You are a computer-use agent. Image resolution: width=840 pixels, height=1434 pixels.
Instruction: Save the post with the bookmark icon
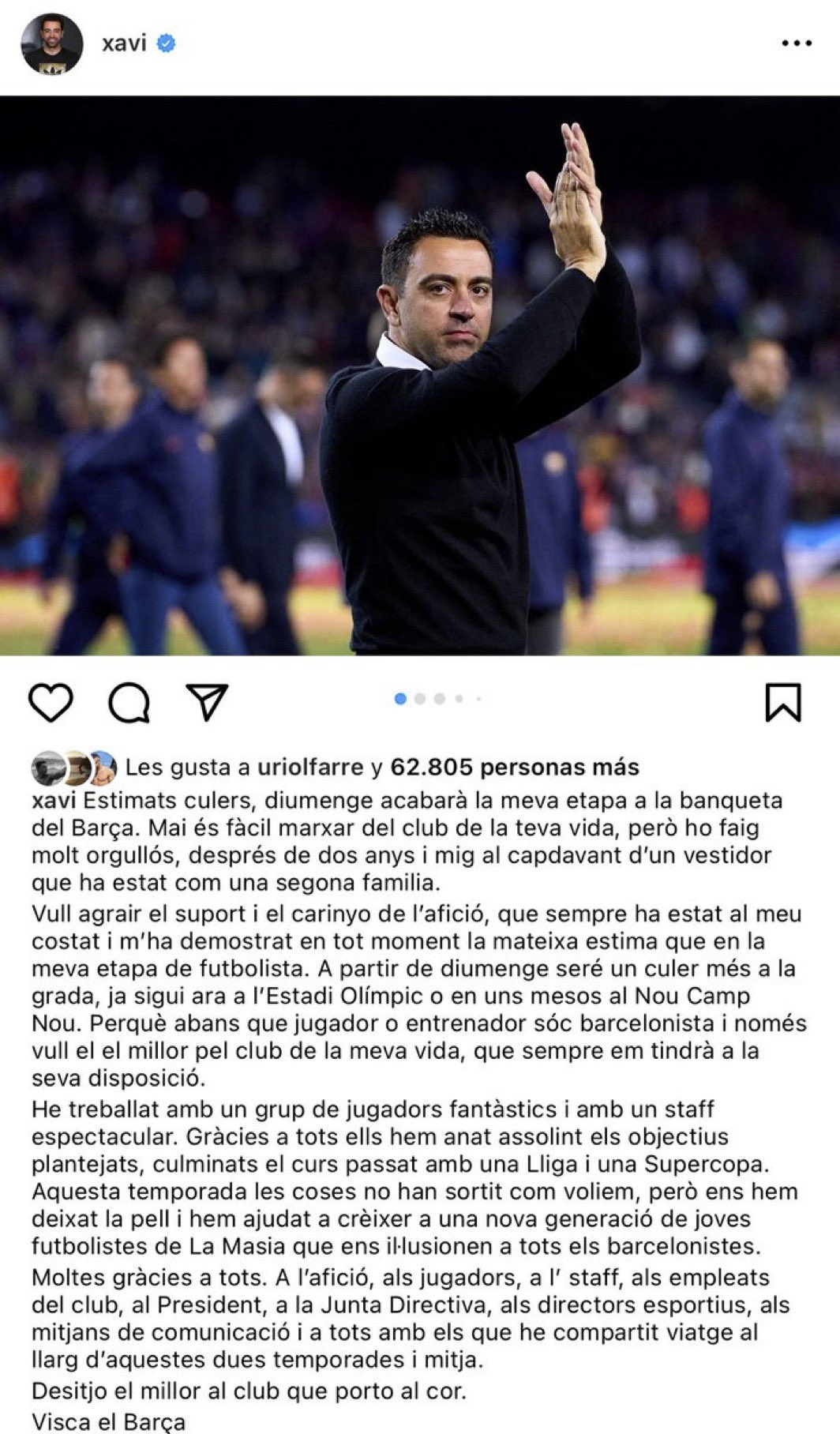[783, 702]
